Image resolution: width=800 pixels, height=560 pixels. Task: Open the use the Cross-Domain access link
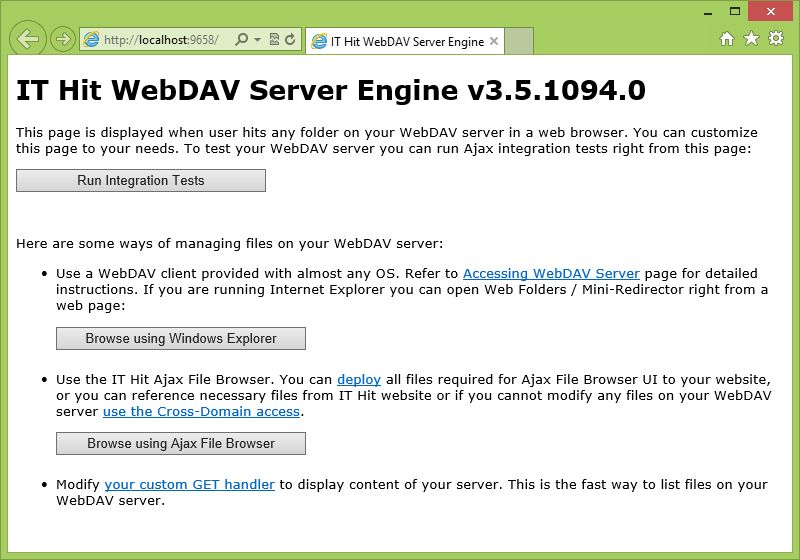pyautogui.click(x=202, y=412)
